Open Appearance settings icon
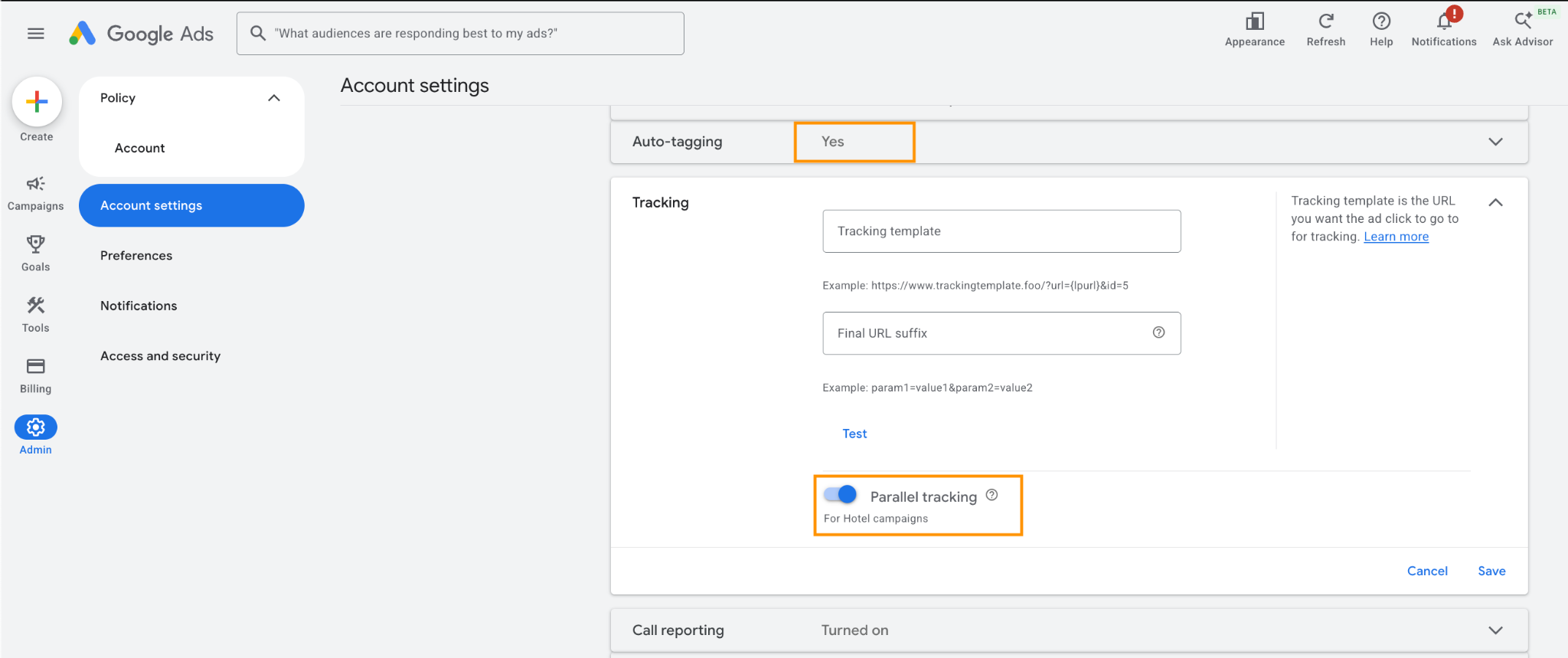1568x658 pixels. coord(1255,21)
